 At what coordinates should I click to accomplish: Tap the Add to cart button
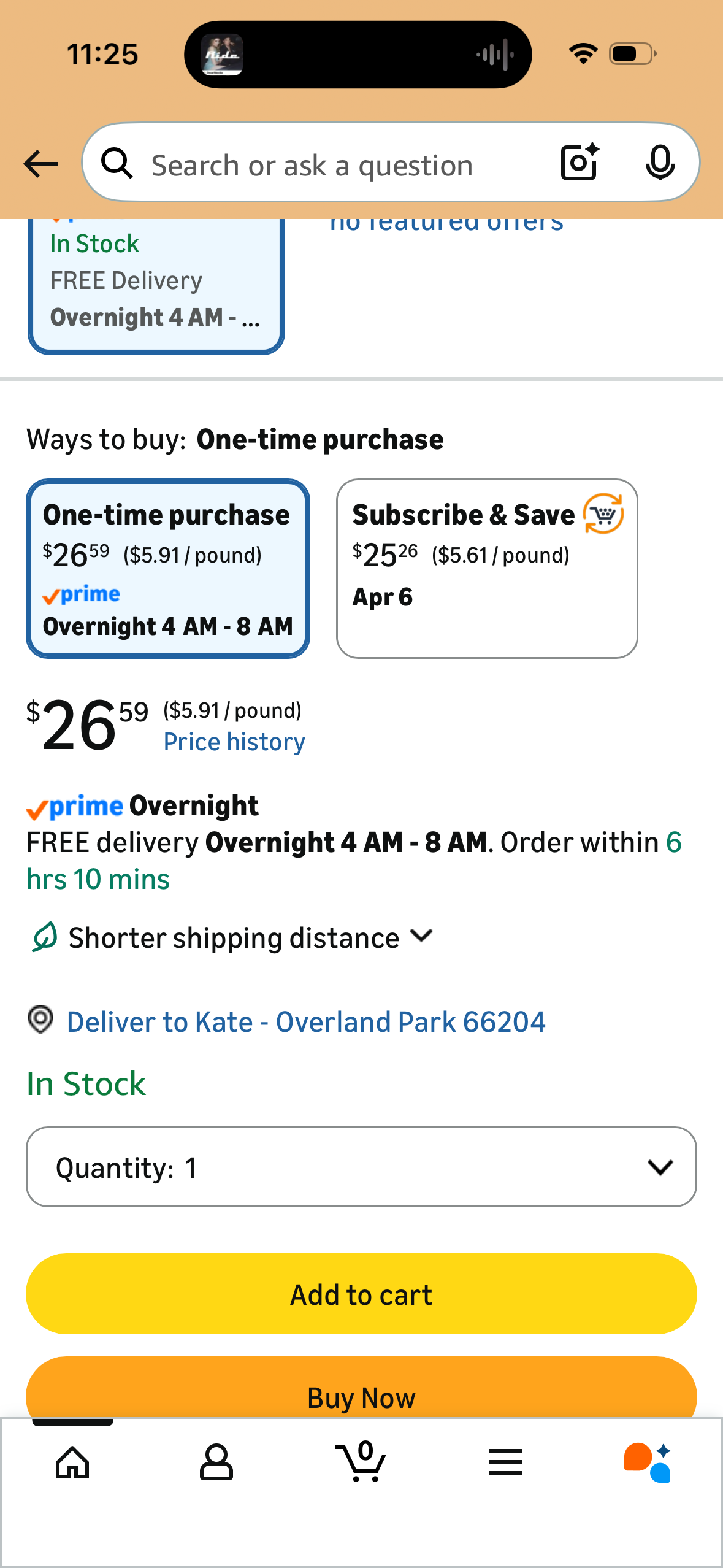pos(361,1294)
